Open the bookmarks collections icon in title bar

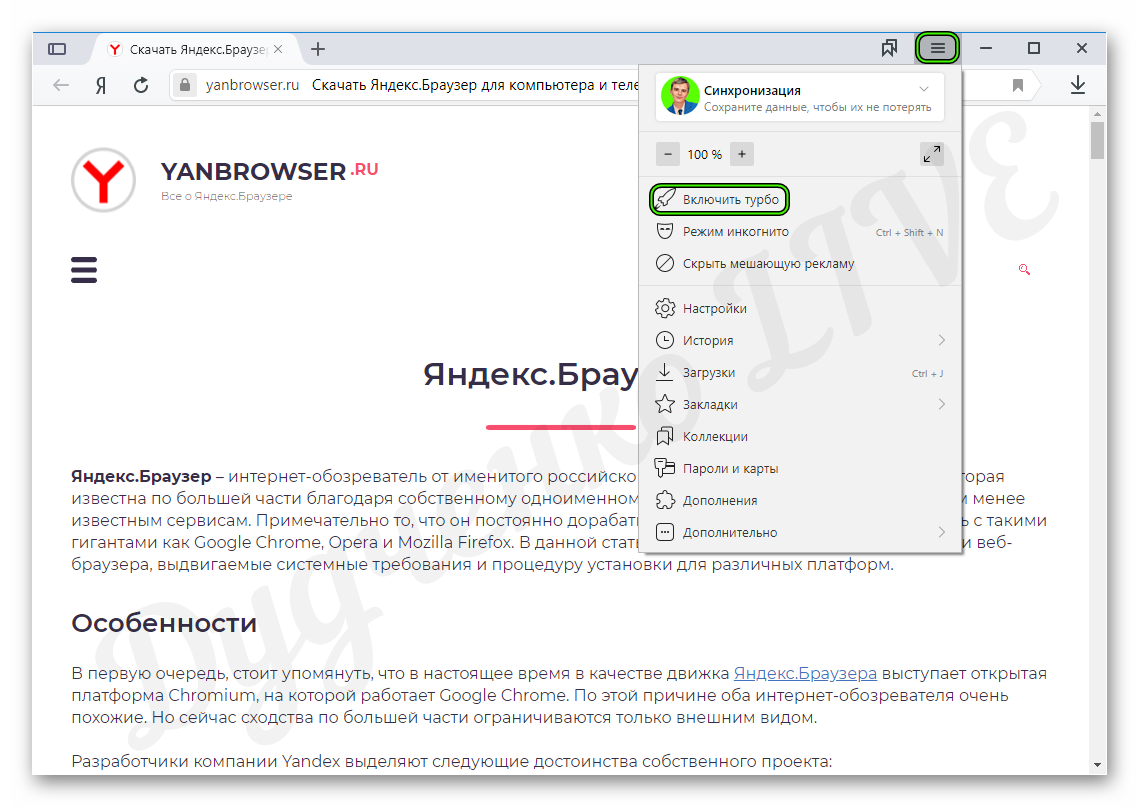889,49
